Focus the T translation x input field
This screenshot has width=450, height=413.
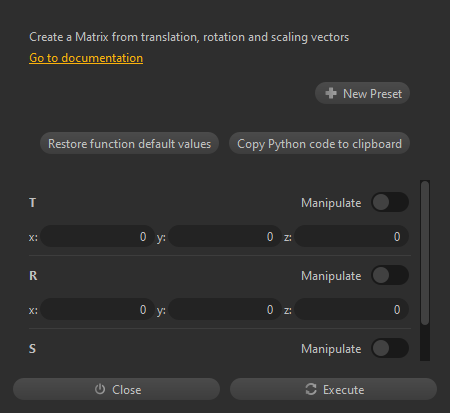[97, 236]
